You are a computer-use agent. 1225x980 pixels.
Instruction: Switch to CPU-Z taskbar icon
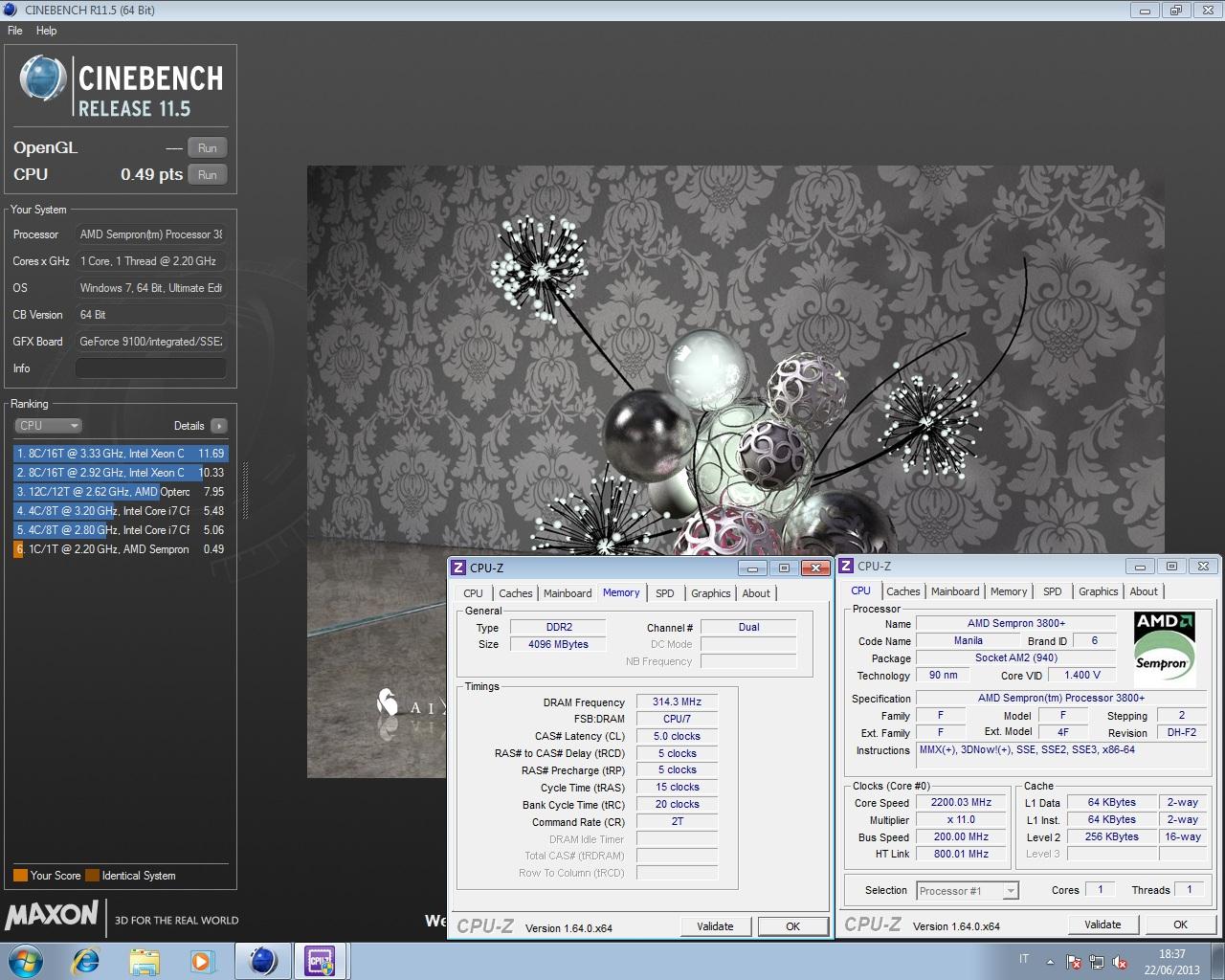(x=320, y=961)
